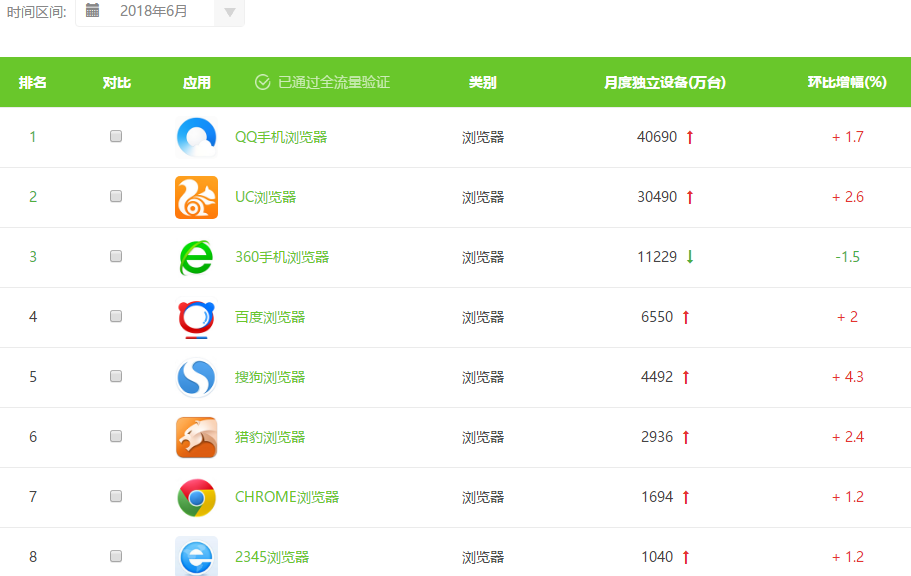Screen dimensions: 911x576
Task: Enable compare checkbox for CHROME浏览器
Action: 116,496
